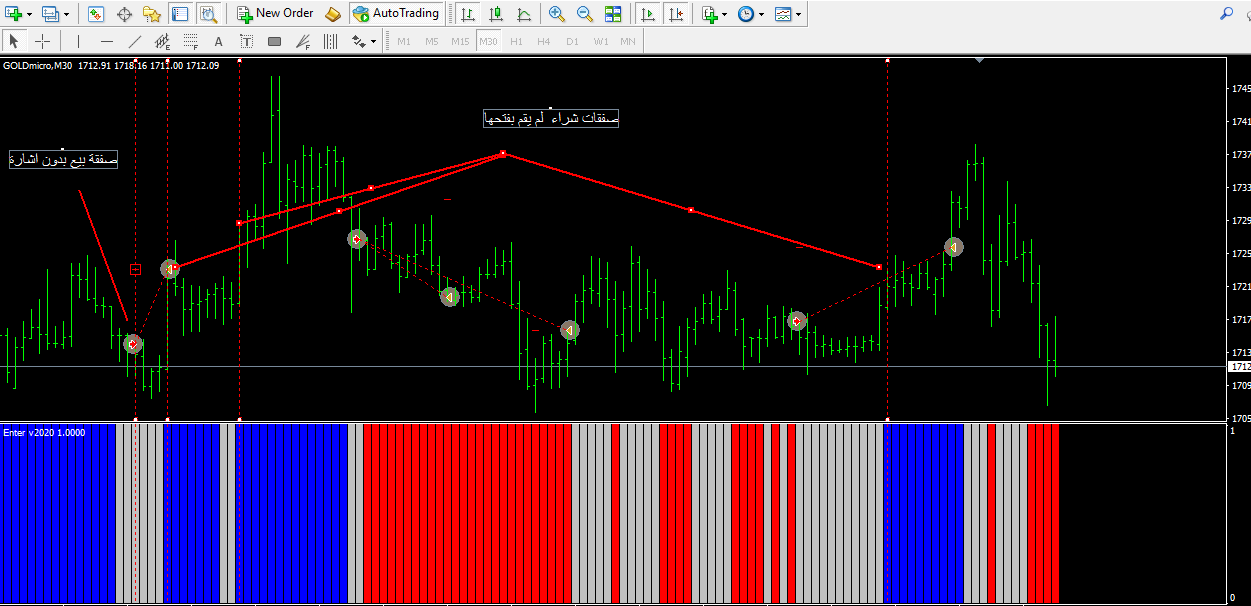Zoom out of the chart
This screenshot has width=1251, height=606.
[585, 14]
